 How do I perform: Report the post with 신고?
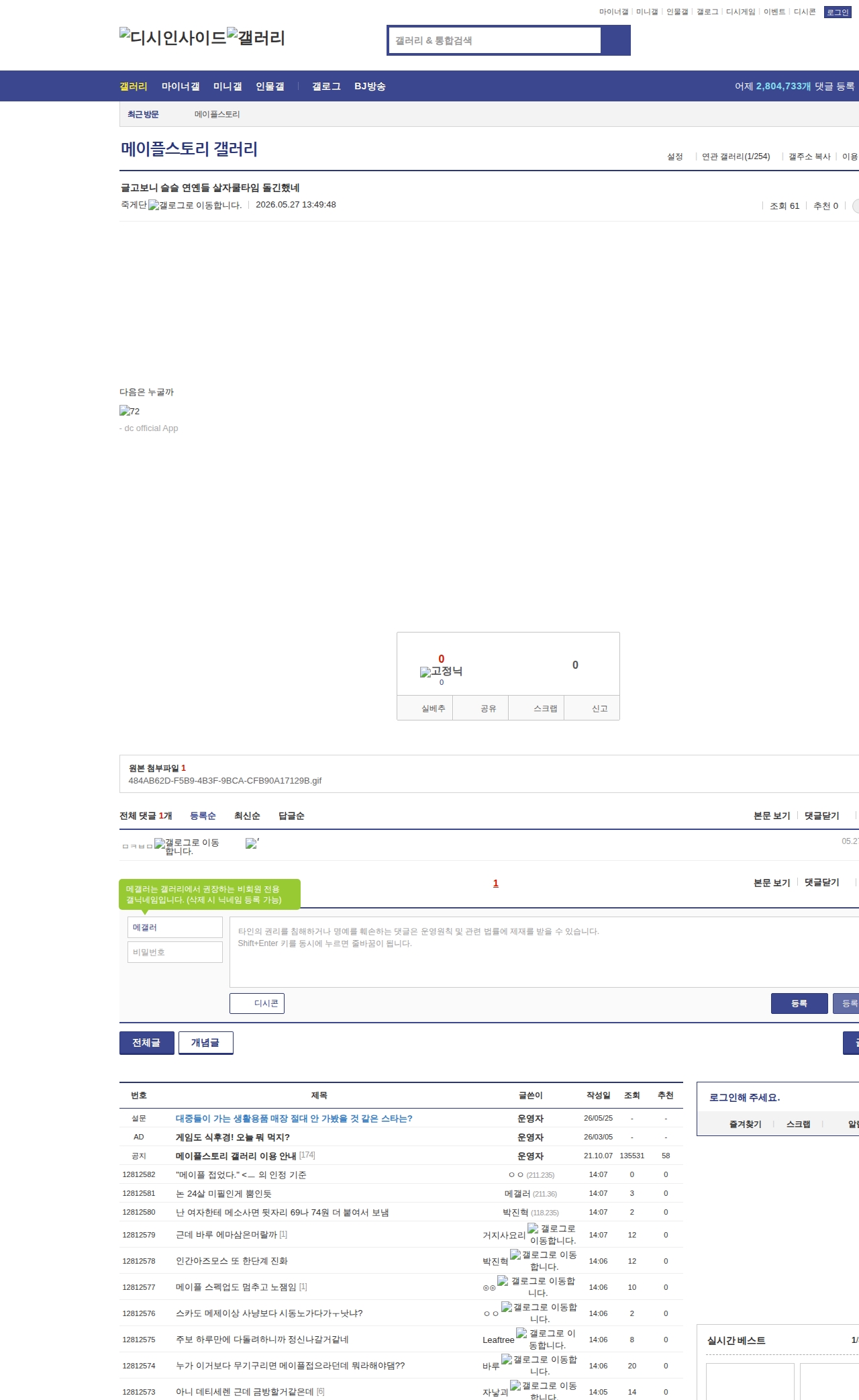[592, 708]
